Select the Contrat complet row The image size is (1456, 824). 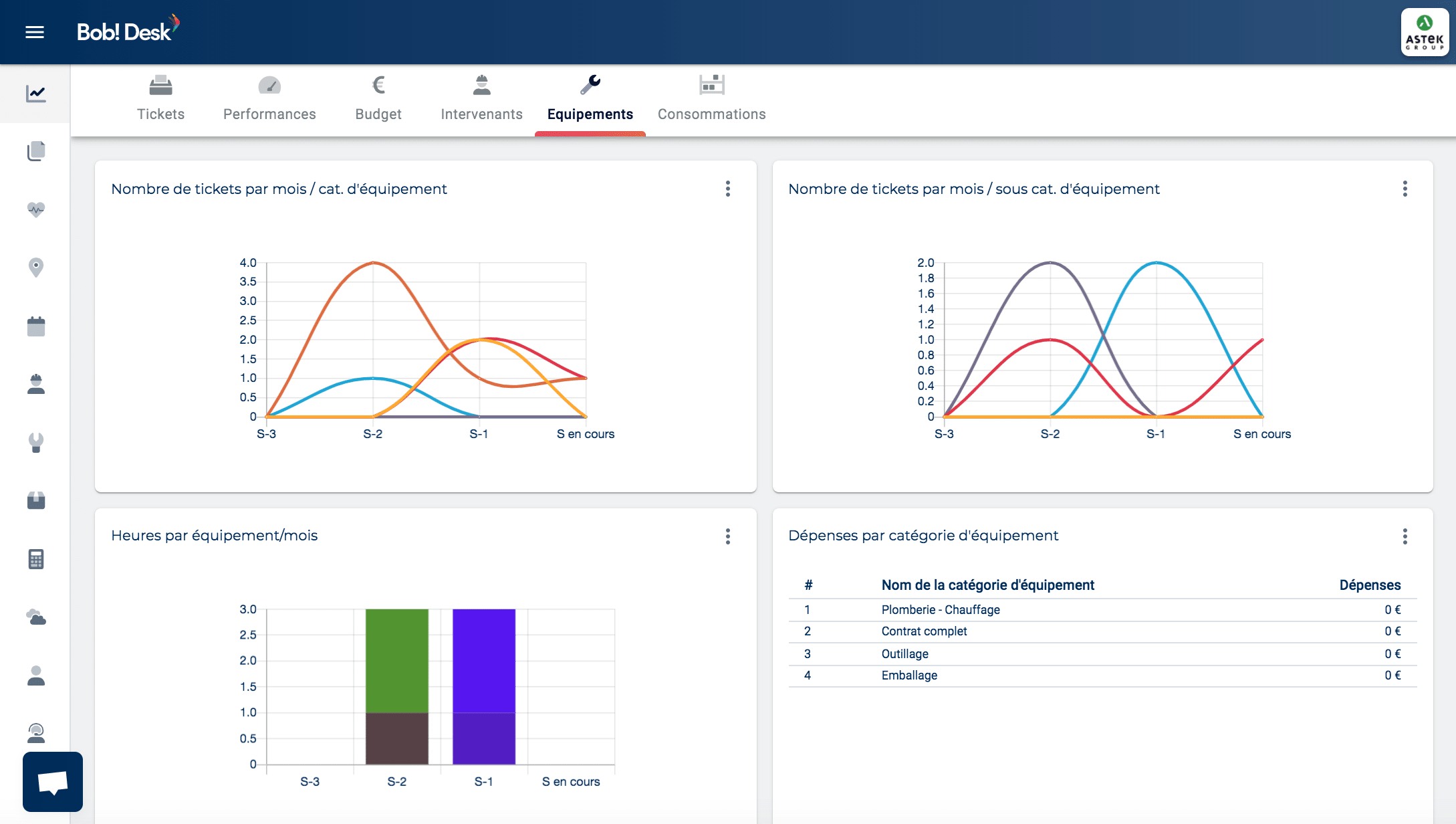click(1102, 632)
